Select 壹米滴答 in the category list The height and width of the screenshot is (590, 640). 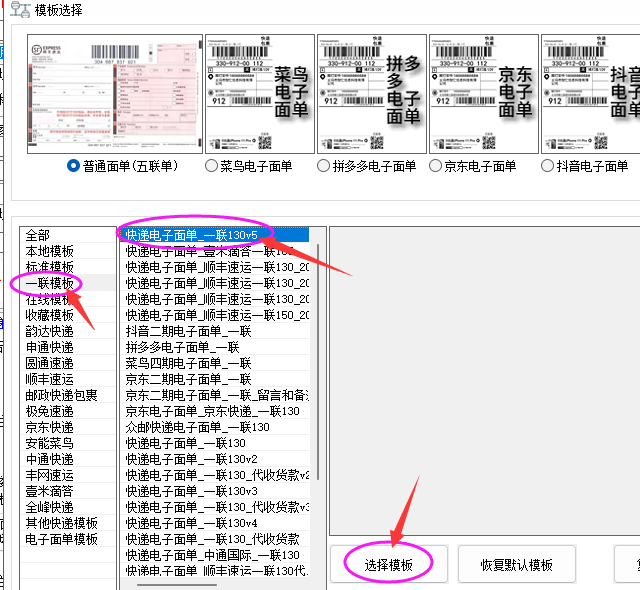point(68,491)
